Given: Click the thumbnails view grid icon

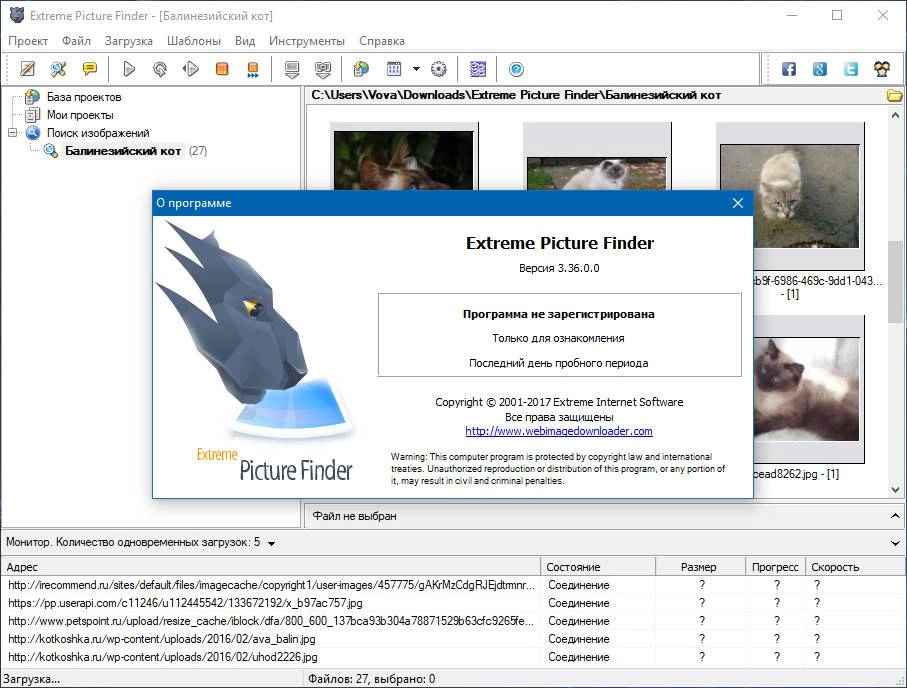Looking at the screenshot, I should [x=394, y=69].
